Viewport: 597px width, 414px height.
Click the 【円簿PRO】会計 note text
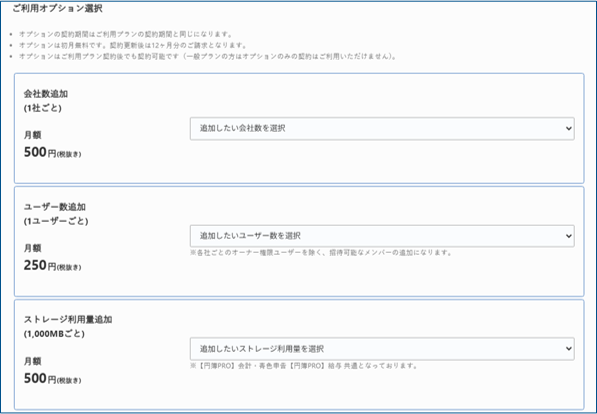point(304,366)
